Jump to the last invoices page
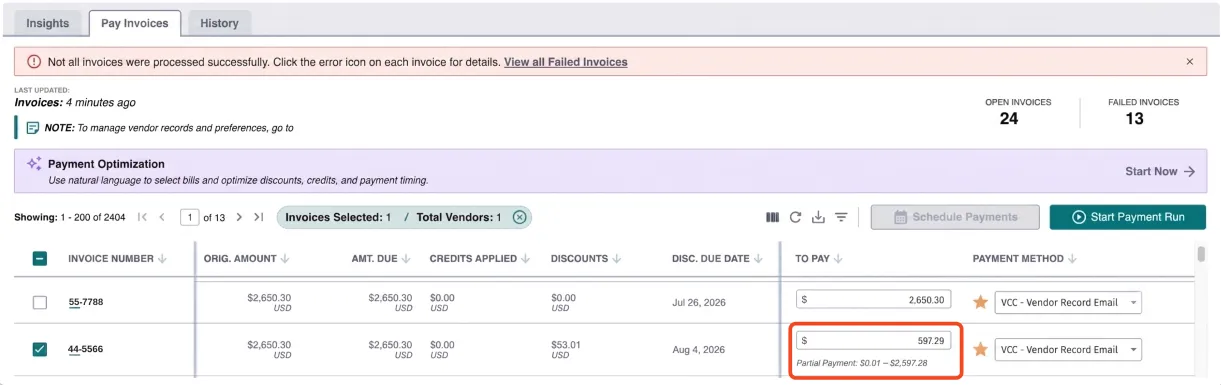 coord(259,217)
